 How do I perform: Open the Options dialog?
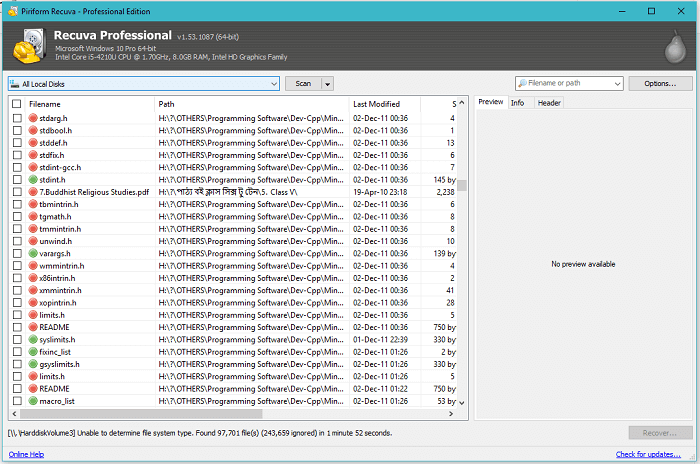[660, 84]
